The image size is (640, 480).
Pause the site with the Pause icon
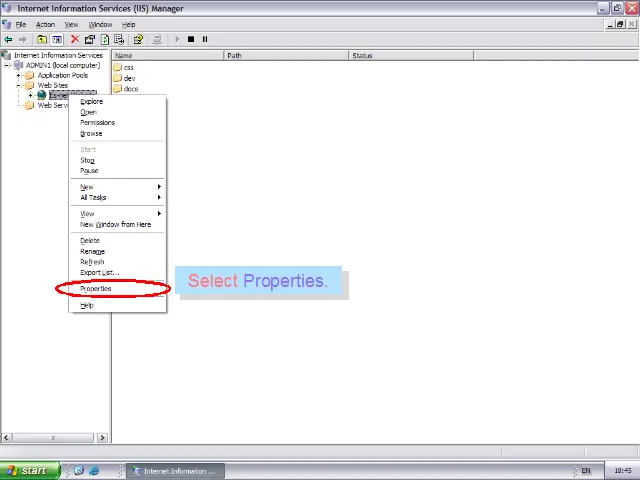pos(205,39)
